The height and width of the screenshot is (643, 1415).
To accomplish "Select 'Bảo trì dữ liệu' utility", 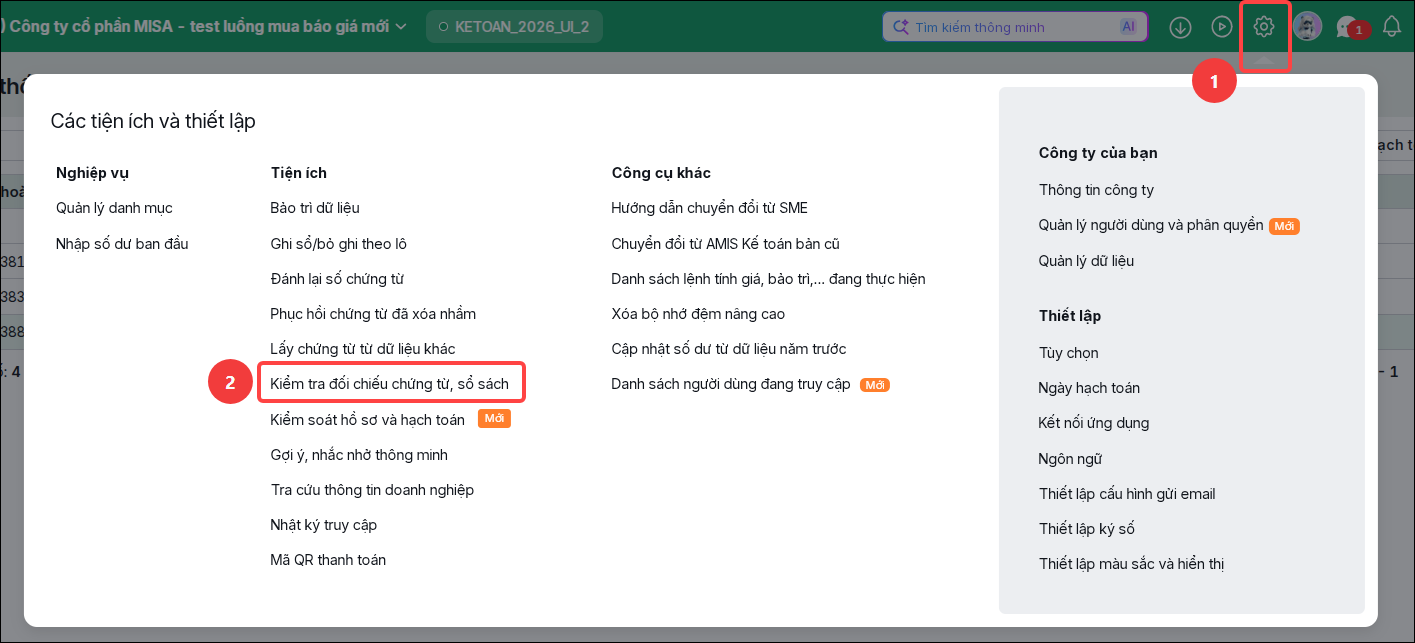I will pyautogui.click(x=315, y=208).
